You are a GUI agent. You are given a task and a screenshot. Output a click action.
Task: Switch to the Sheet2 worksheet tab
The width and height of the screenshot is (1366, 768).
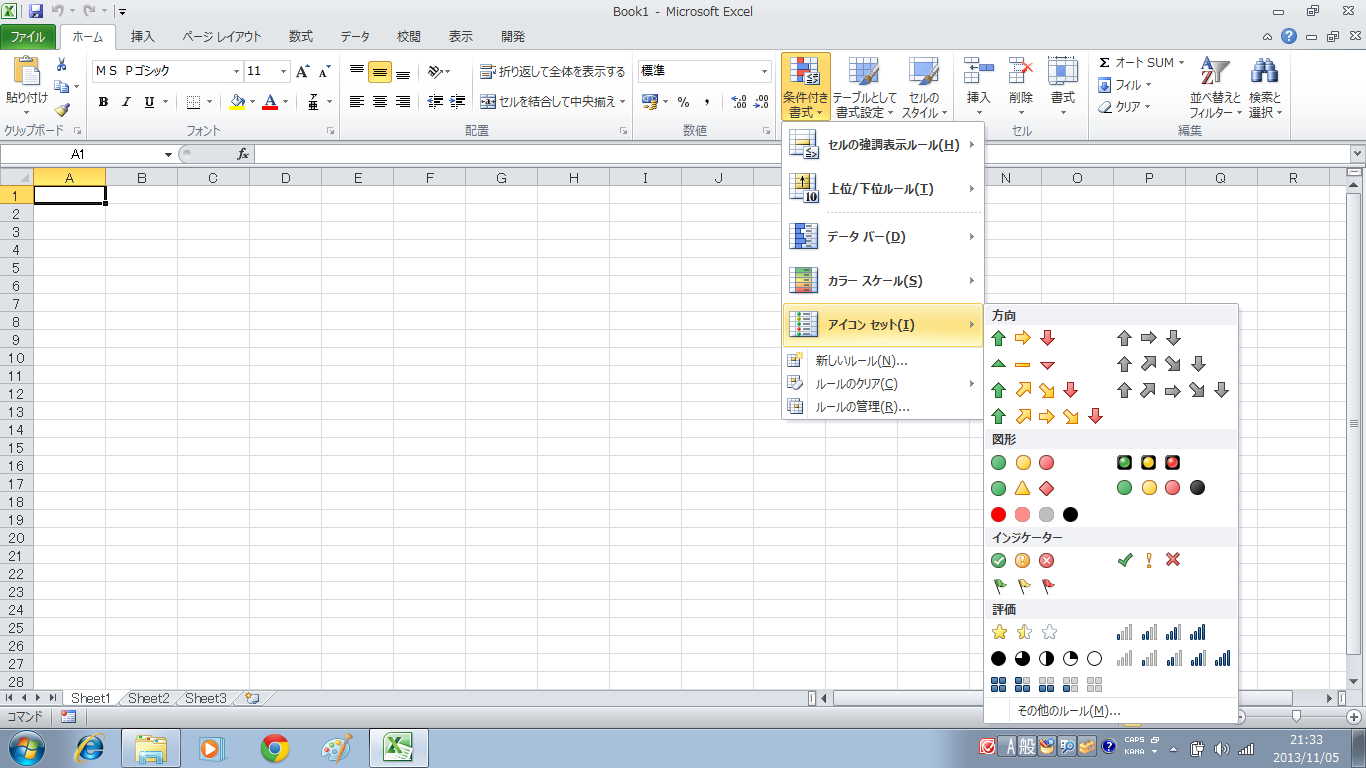[x=148, y=698]
